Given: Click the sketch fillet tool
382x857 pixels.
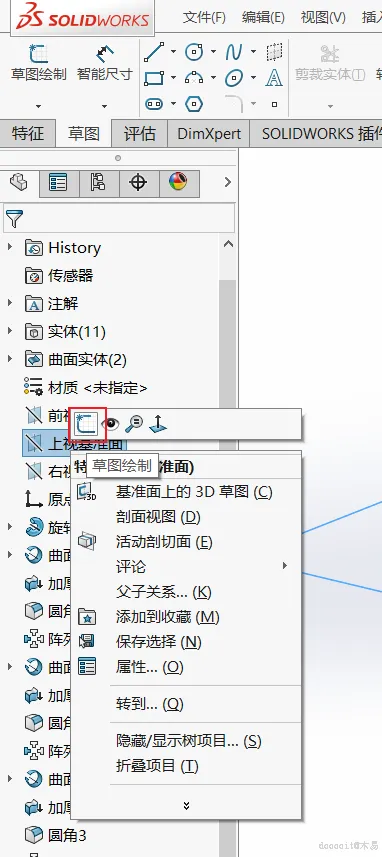Looking at the screenshot, I should tap(234, 103).
